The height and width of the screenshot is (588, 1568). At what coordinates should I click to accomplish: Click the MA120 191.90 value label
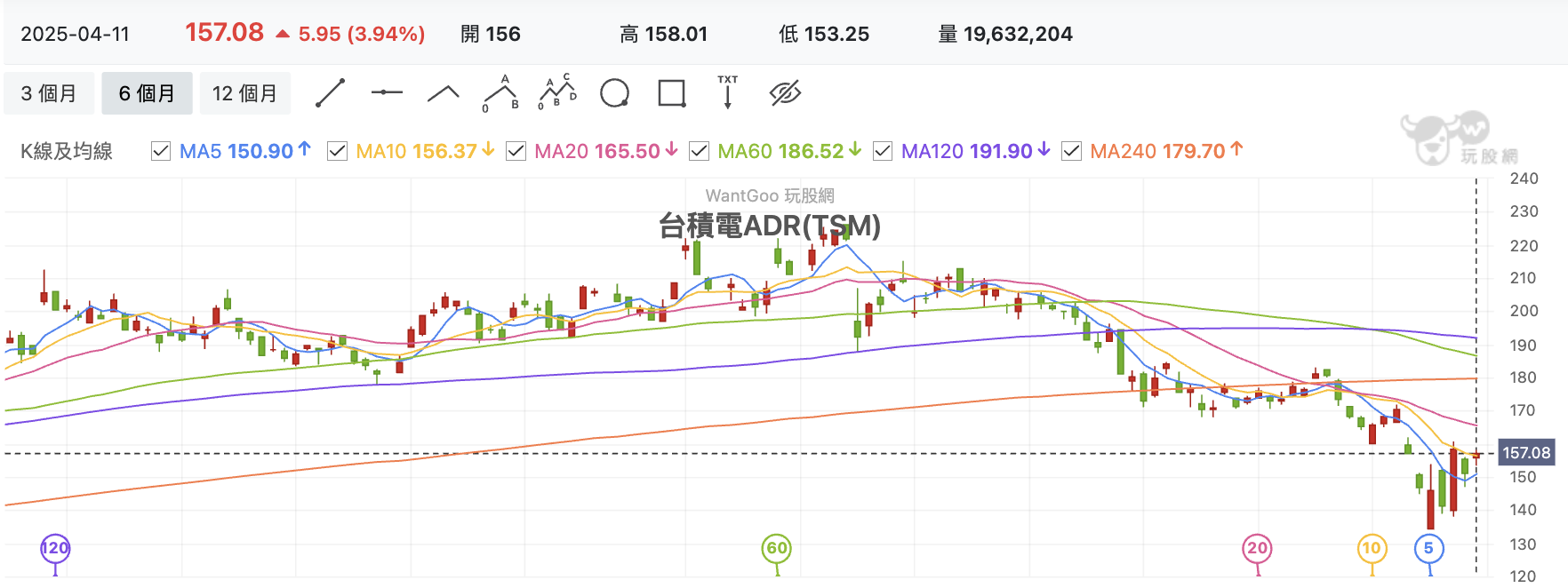click(975, 151)
